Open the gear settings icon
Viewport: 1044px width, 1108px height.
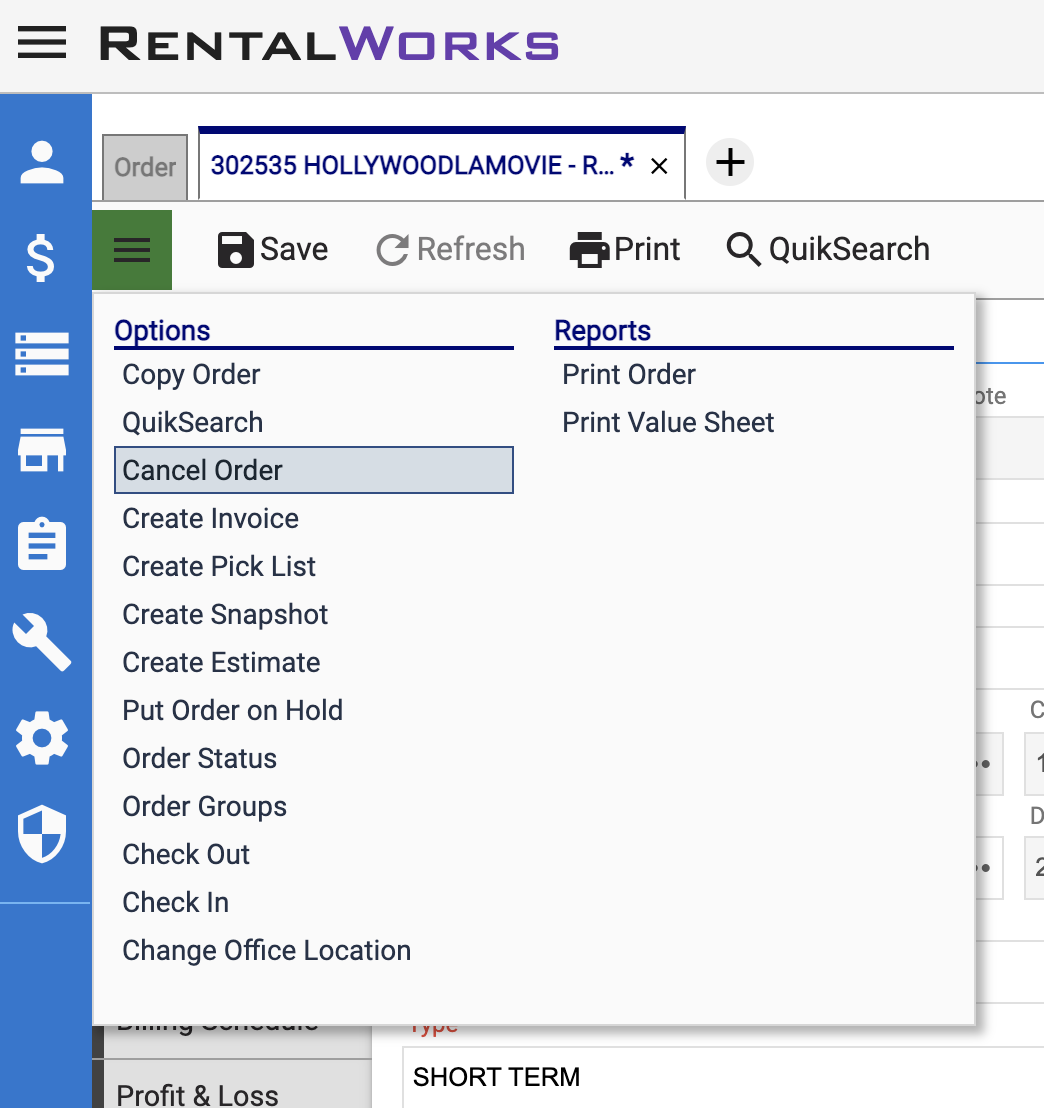[x=42, y=738]
